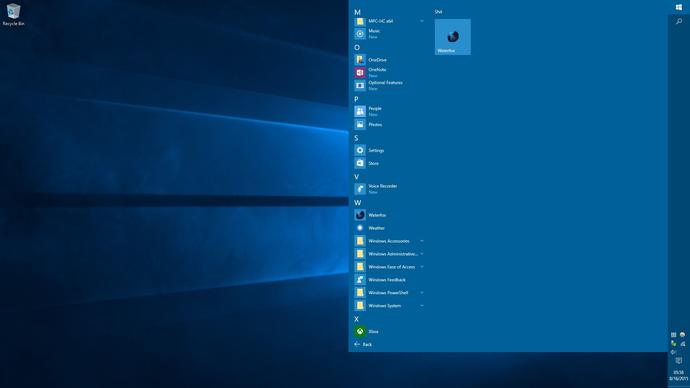690x388 pixels.
Task: Open the pinned Waterfox tile
Action: (452, 37)
